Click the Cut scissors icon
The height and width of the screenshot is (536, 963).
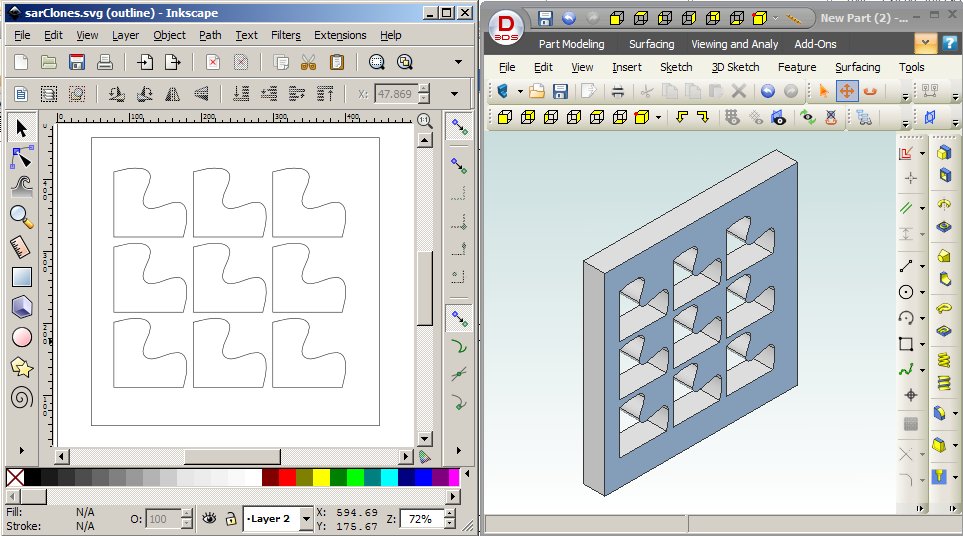pyautogui.click(x=309, y=62)
